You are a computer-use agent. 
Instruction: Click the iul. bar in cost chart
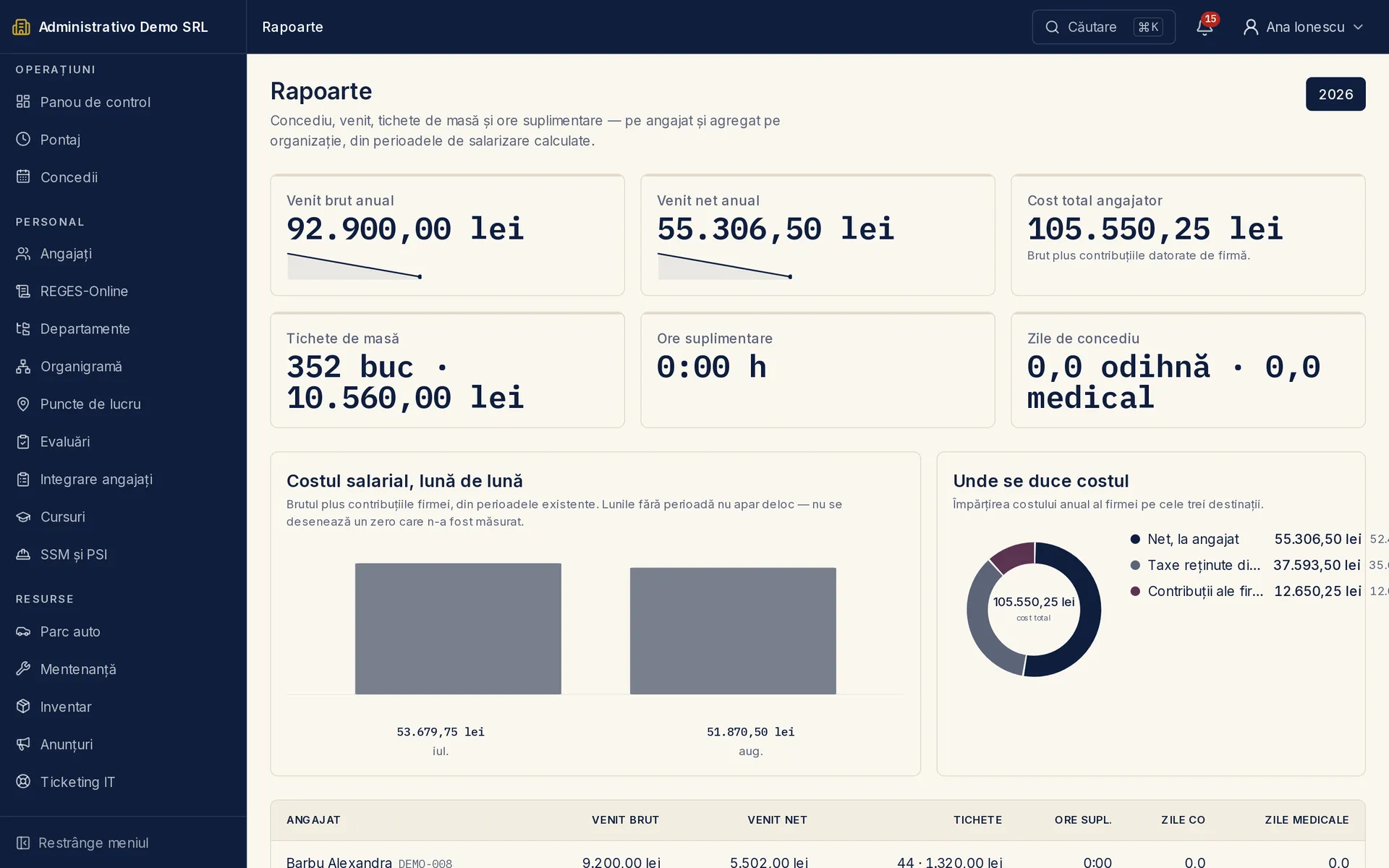[458, 629]
